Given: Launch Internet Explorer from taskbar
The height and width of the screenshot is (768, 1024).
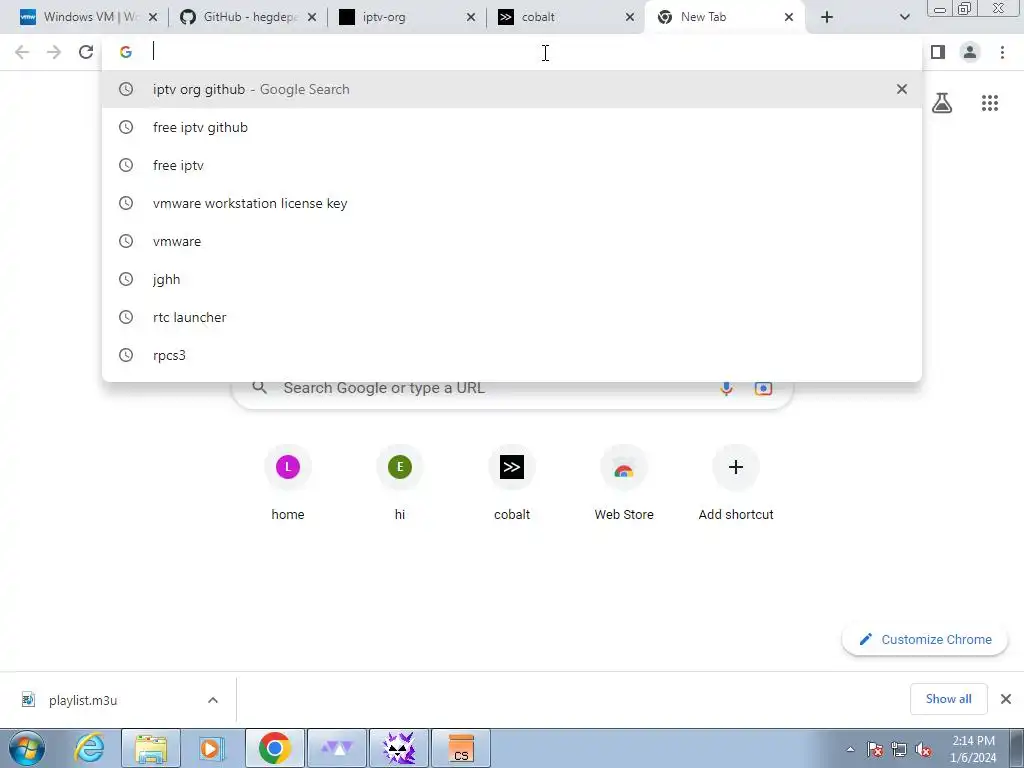Looking at the screenshot, I should click(89, 748).
